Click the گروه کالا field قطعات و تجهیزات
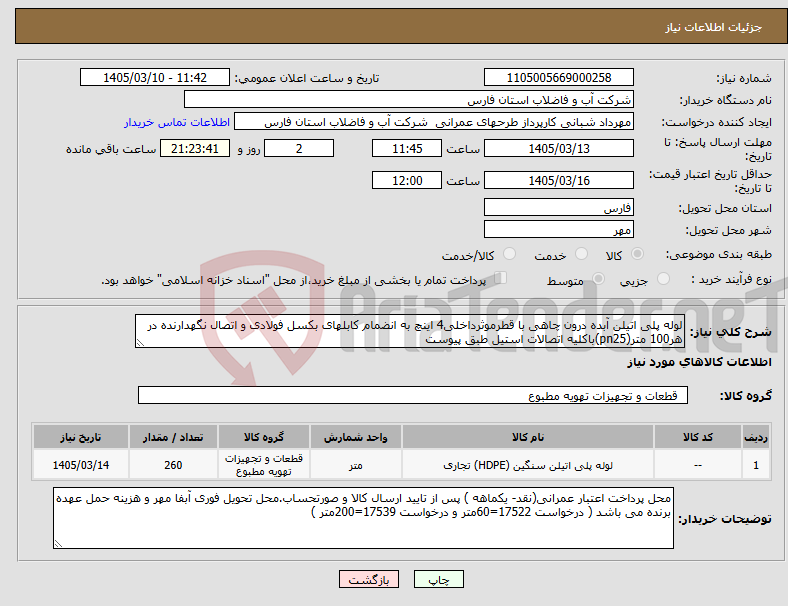This screenshot has width=788, height=606. [413, 395]
